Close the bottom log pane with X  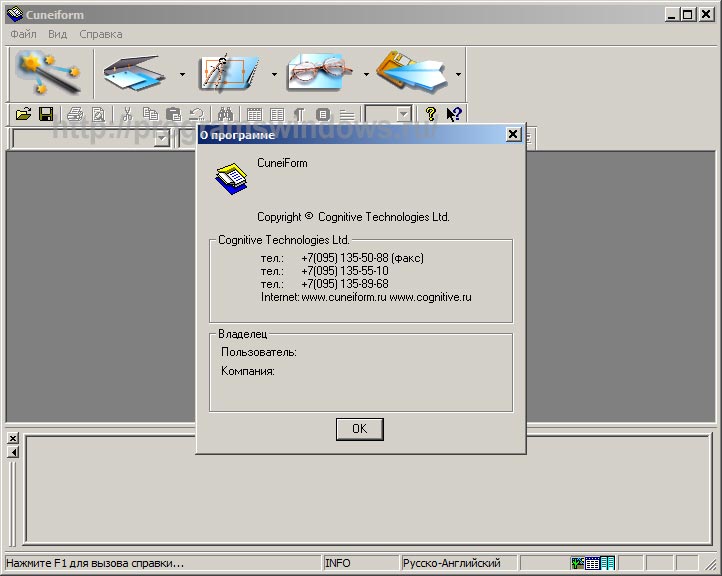coord(13,439)
